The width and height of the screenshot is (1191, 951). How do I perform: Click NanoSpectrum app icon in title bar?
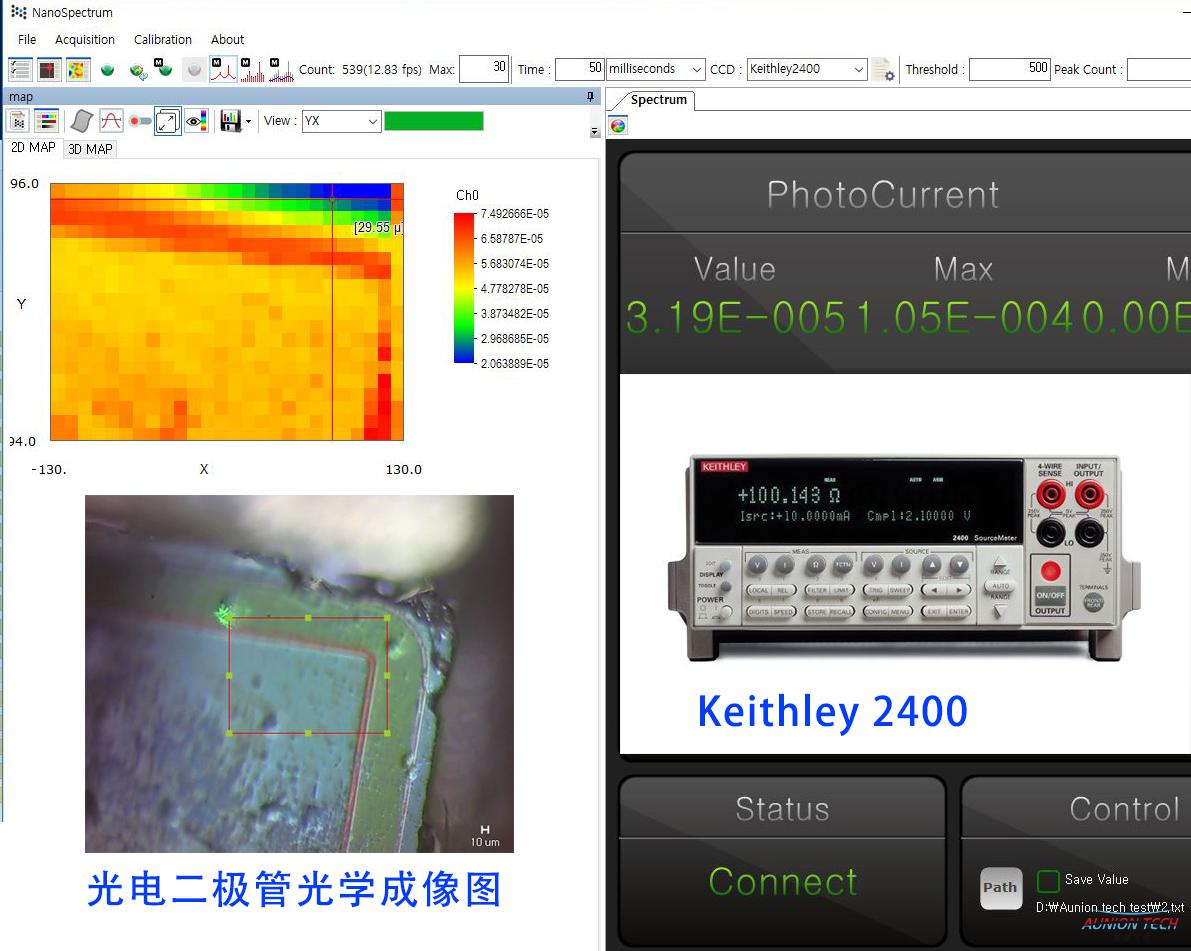(x=18, y=12)
